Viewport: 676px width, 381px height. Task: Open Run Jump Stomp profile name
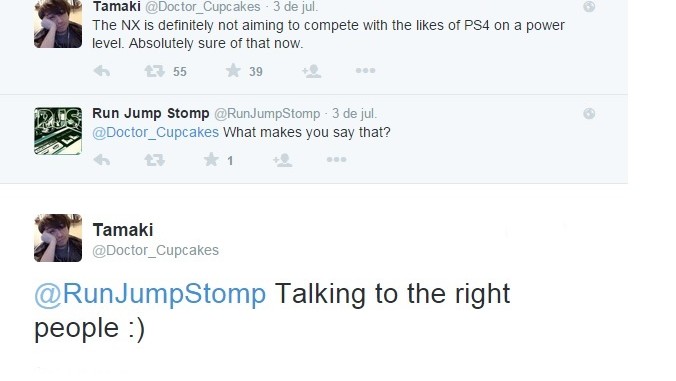150,113
